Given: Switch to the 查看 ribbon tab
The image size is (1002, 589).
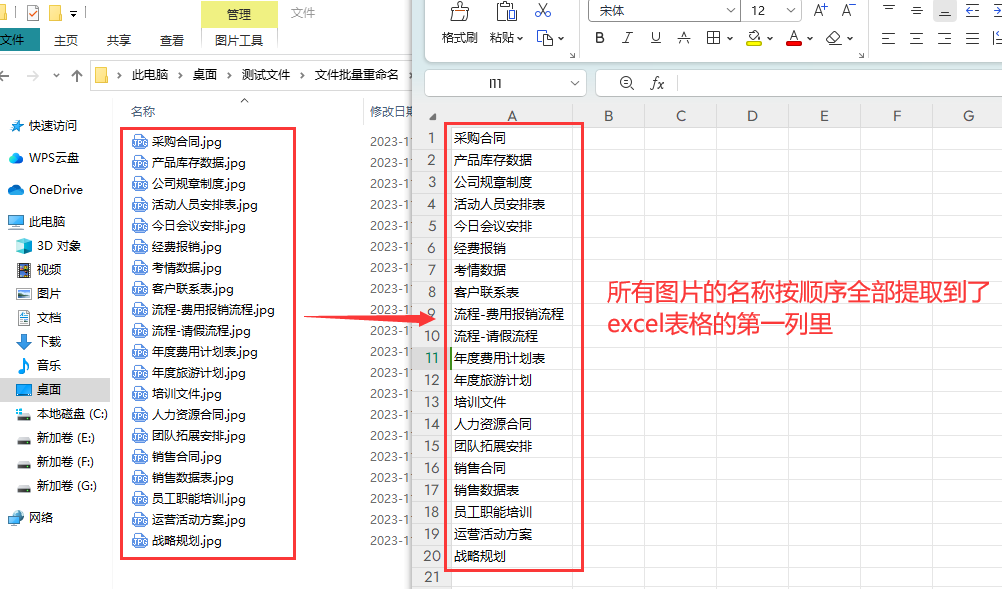Looking at the screenshot, I should (172, 41).
